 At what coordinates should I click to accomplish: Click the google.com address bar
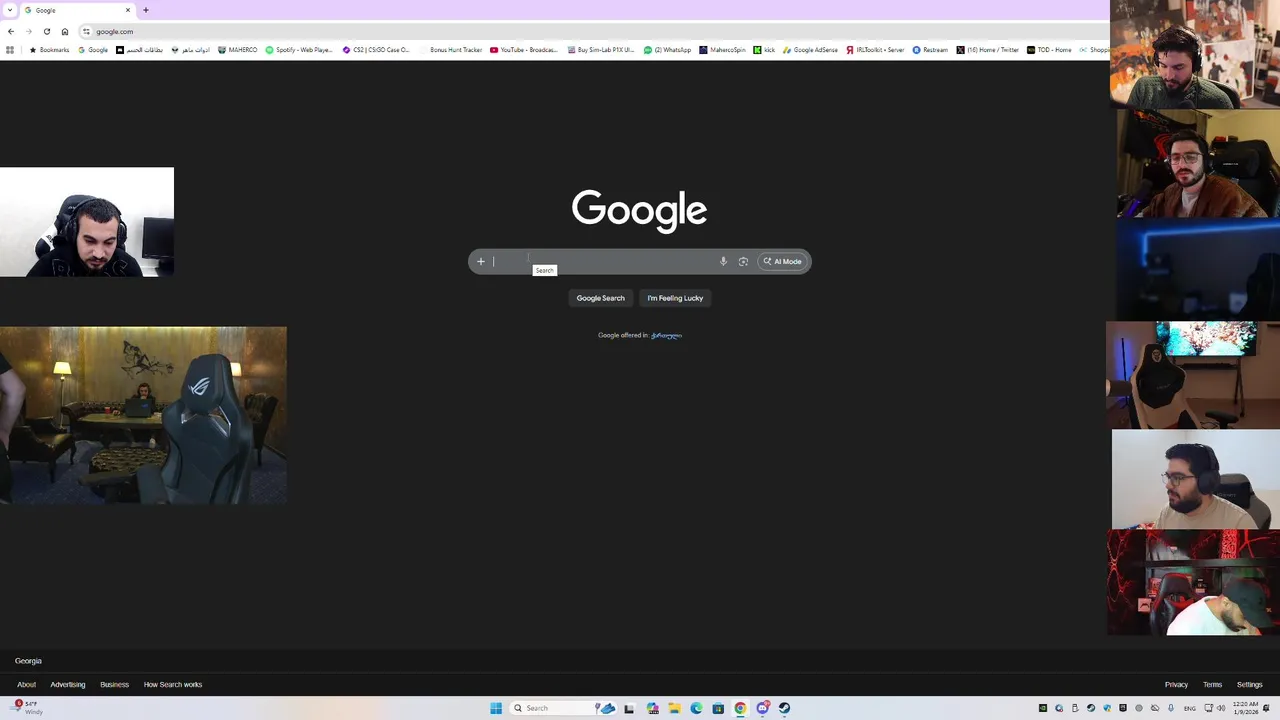590,31
